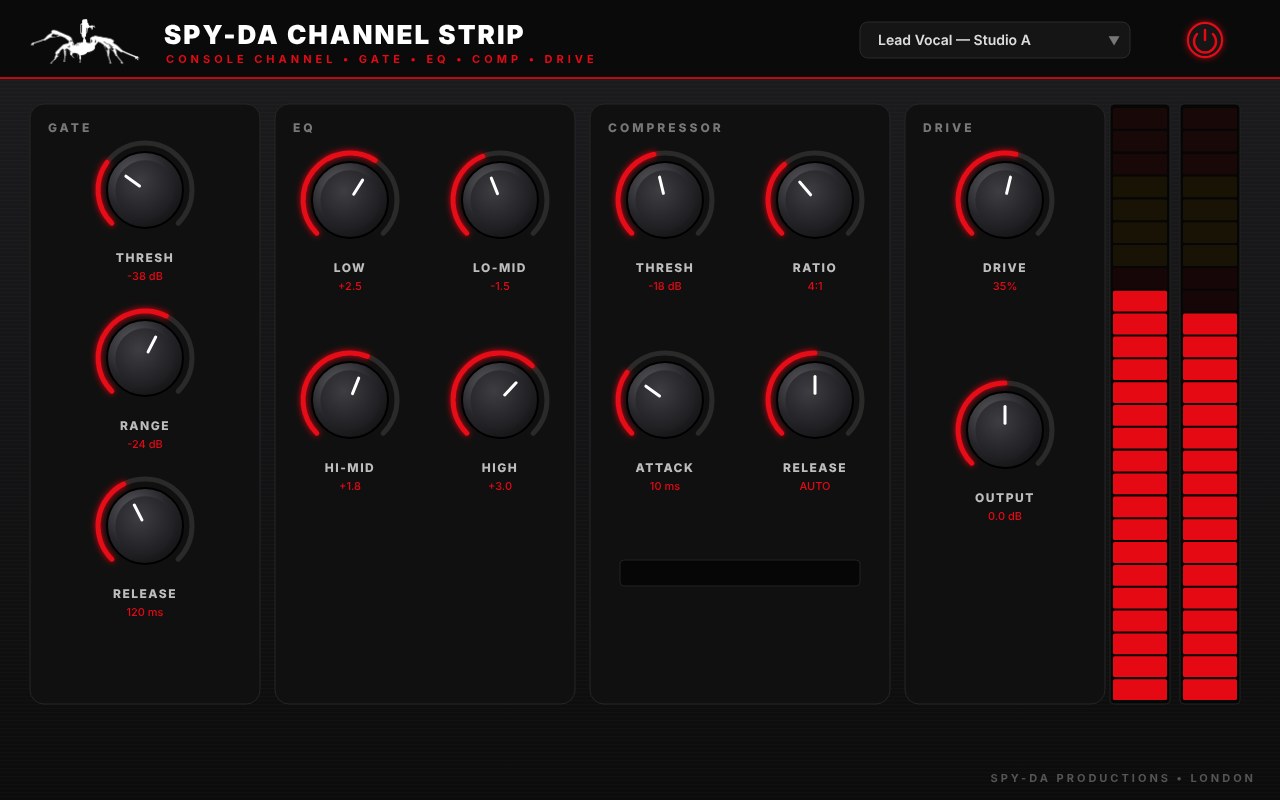Click the 4:1 ratio value
Viewport: 1280px width, 800px height.
tap(815, 286)
